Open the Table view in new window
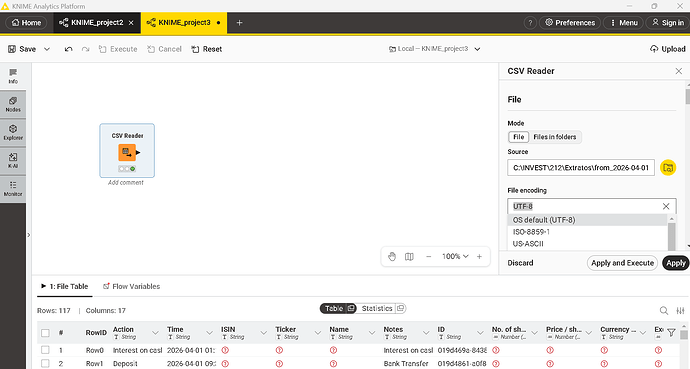The image size is (690, 369). click(351, 309)
